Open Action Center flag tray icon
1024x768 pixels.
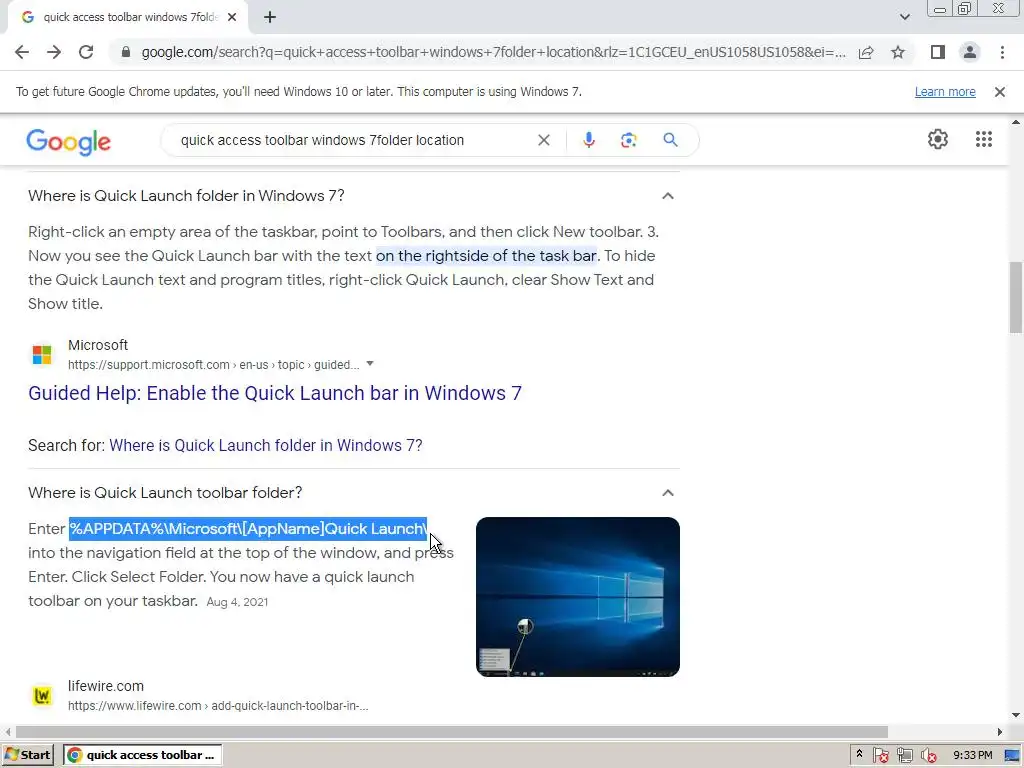click(880, 756)
